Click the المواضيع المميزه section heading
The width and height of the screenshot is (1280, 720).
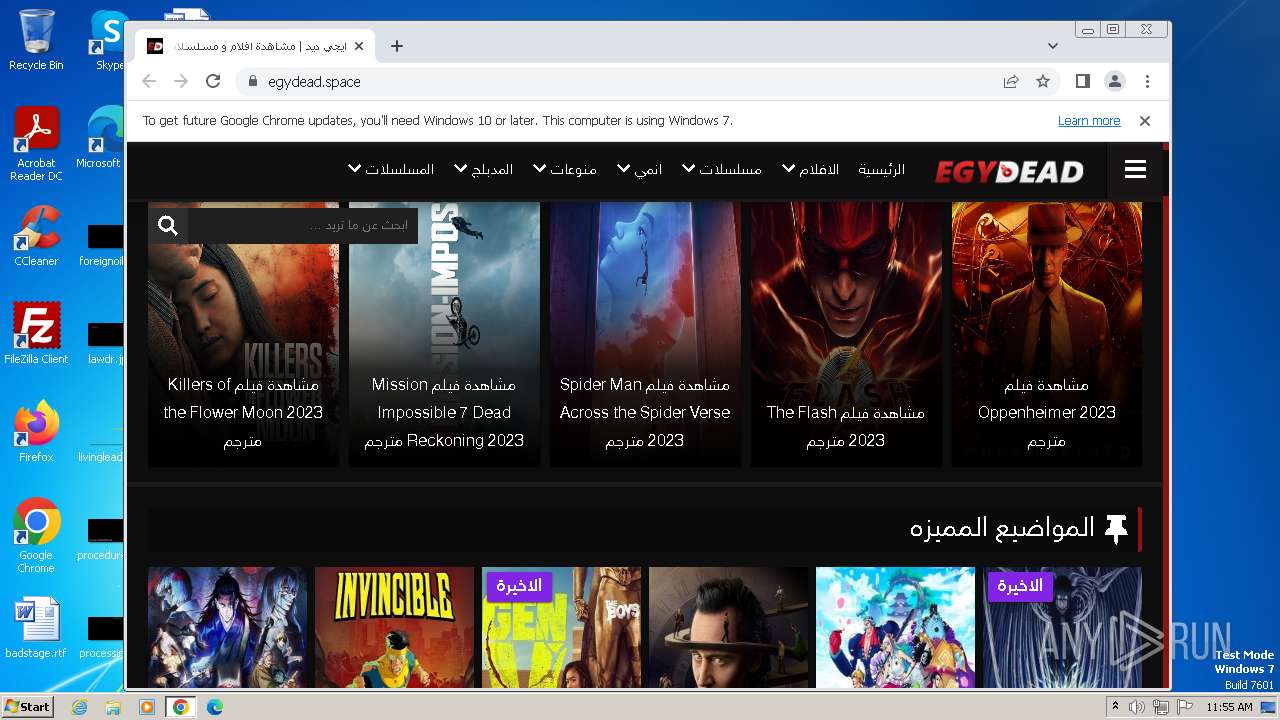click(1002, 528)
